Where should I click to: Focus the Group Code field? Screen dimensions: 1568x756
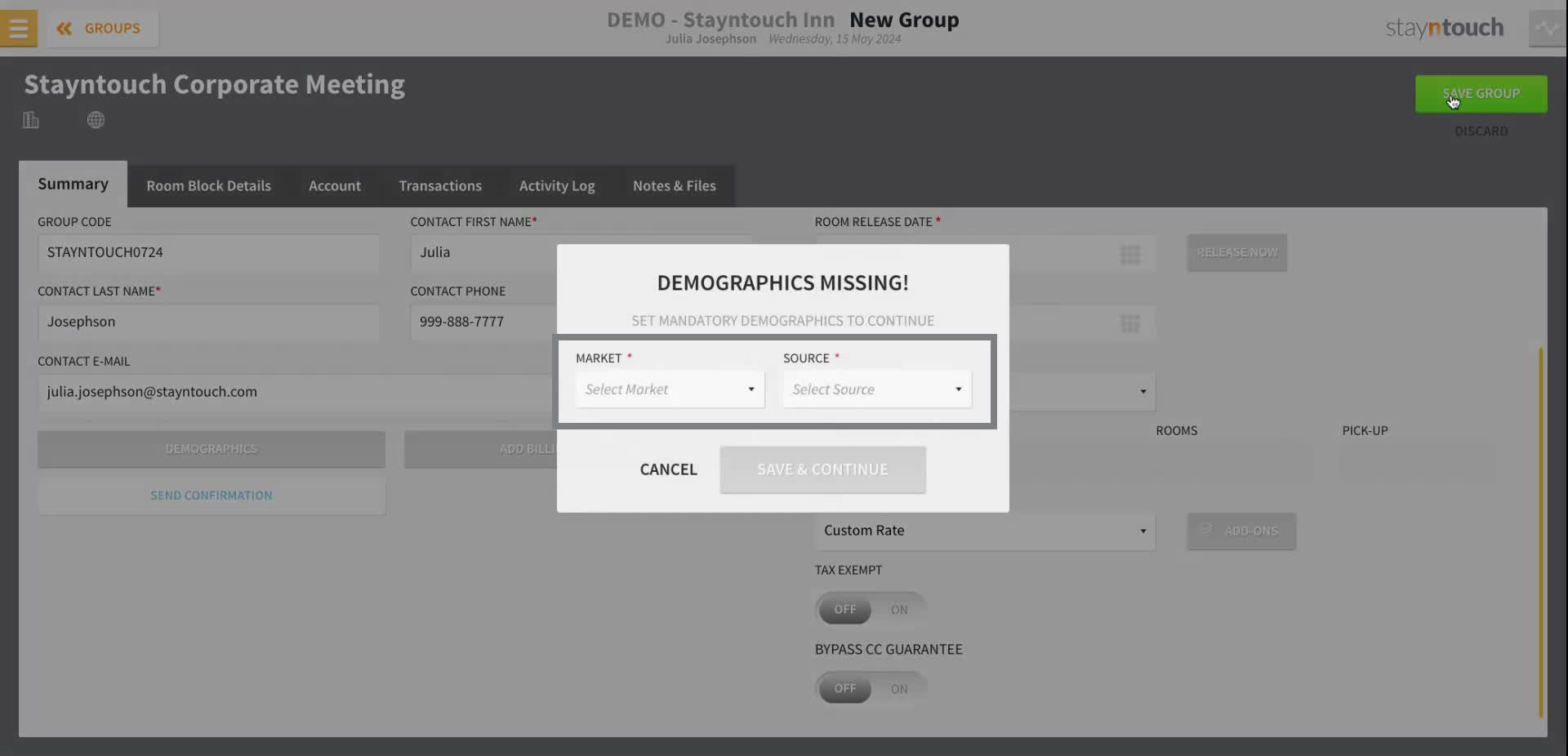(x=208, y=253)
